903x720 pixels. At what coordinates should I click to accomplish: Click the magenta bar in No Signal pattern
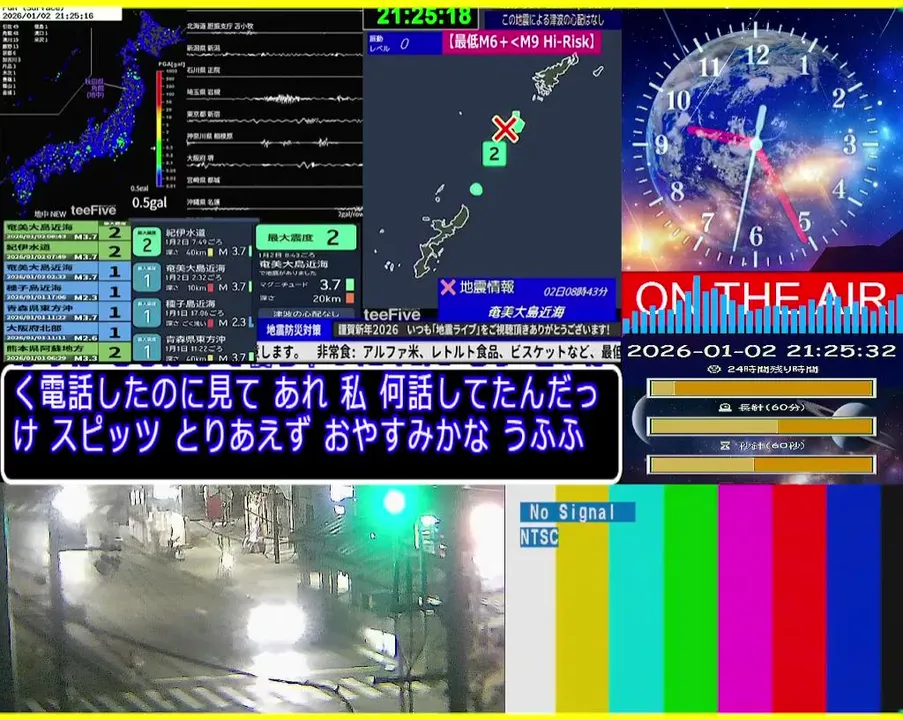745,599
